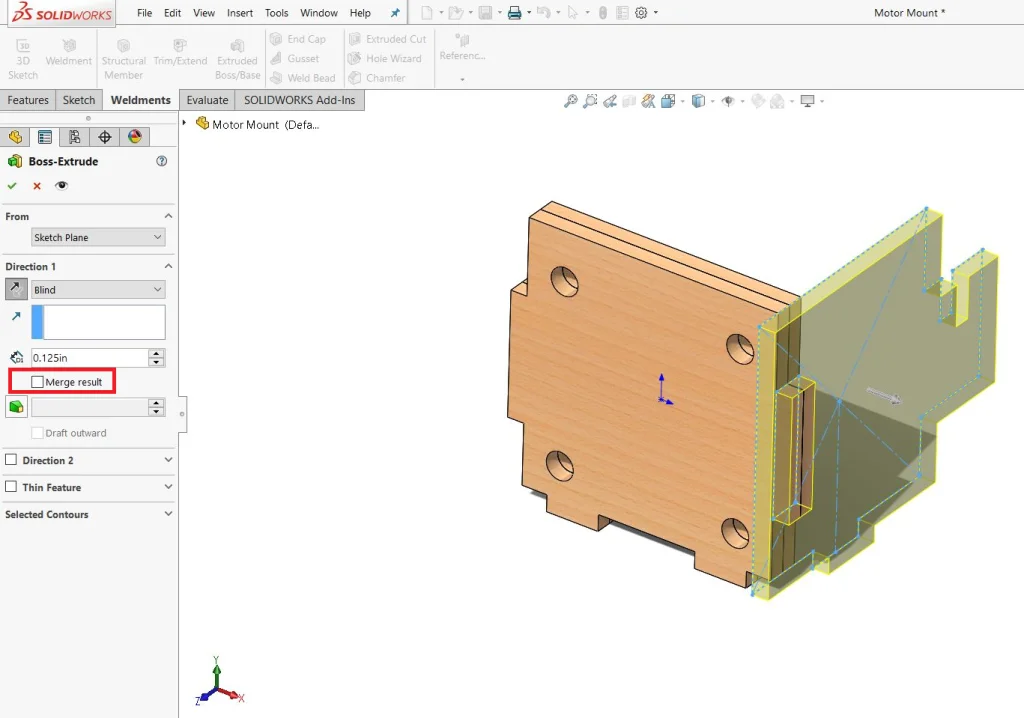1024x718 pixels.
Task: Toggle the detailed preview eye icon
Action: tap(62, 186)
